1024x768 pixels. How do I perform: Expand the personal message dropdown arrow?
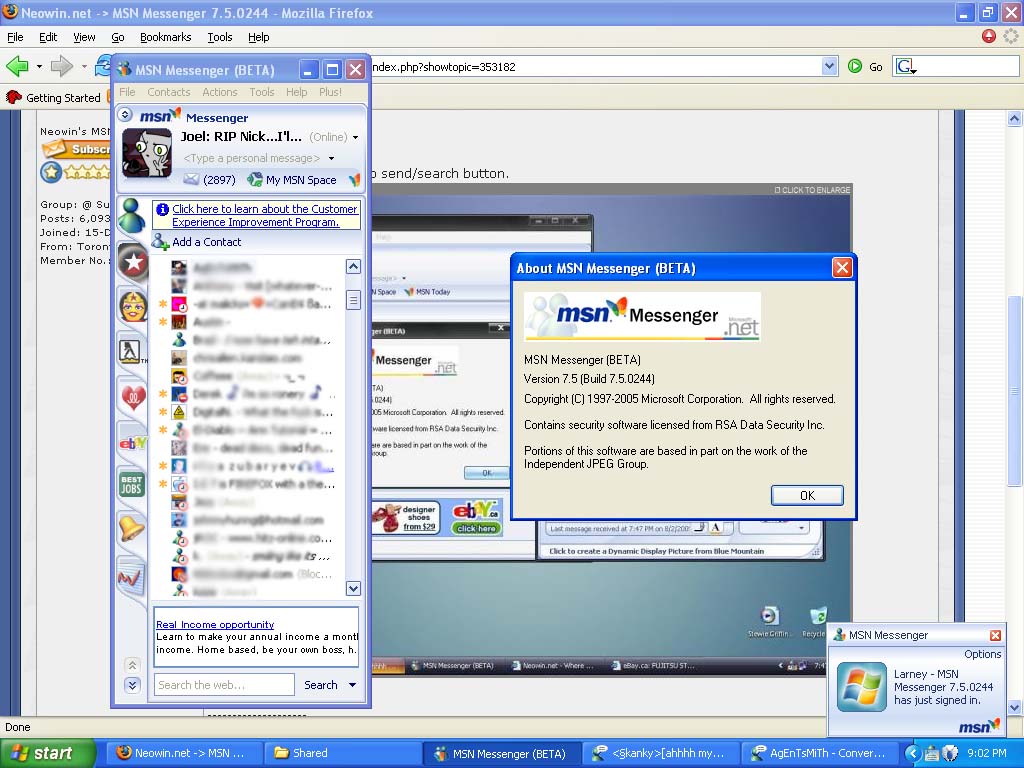[x=331, y=159]
